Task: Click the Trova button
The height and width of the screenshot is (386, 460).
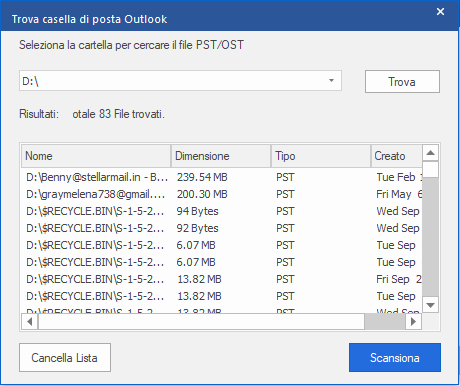Action: coord(402,81)
